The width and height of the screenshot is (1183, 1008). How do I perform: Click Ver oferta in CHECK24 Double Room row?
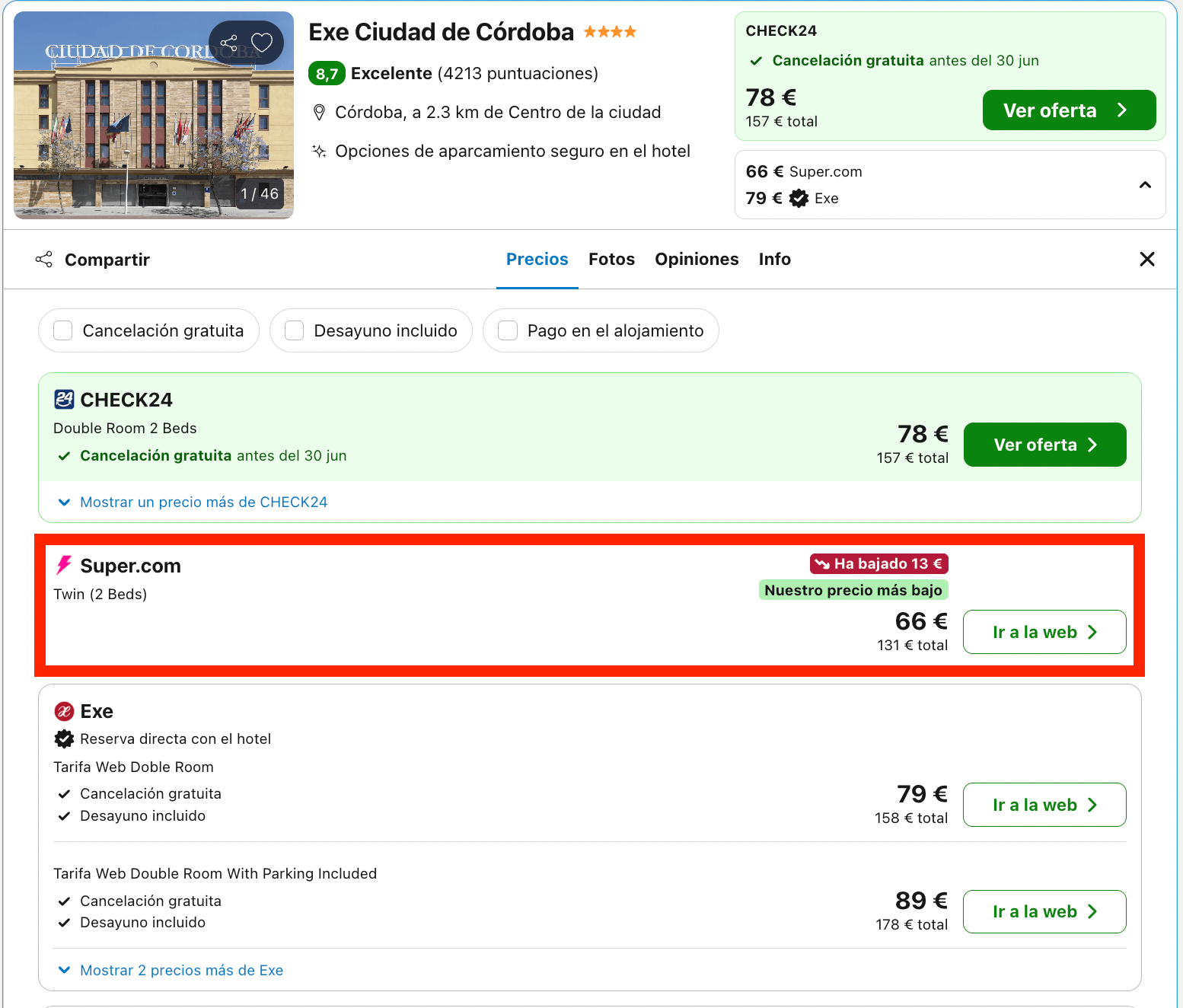click(x=1044, y=445)
